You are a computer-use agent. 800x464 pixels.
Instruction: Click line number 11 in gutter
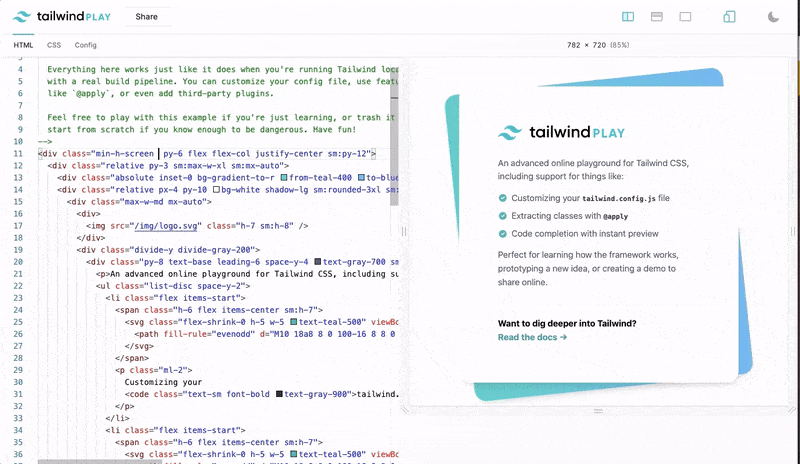[x=18, y=154]
